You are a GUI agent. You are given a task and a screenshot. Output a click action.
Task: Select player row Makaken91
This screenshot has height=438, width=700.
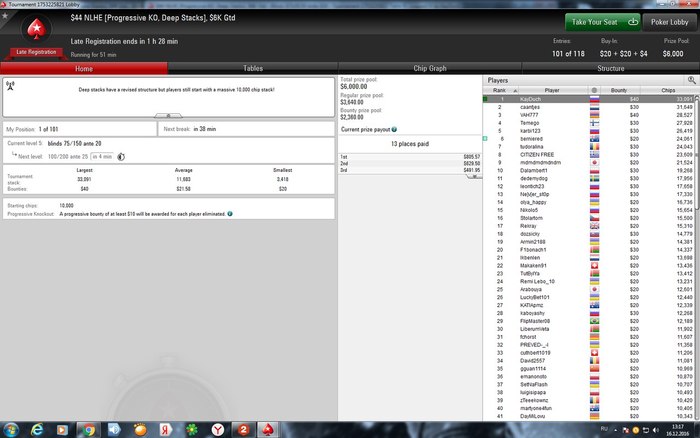click(x=588, y=266)
